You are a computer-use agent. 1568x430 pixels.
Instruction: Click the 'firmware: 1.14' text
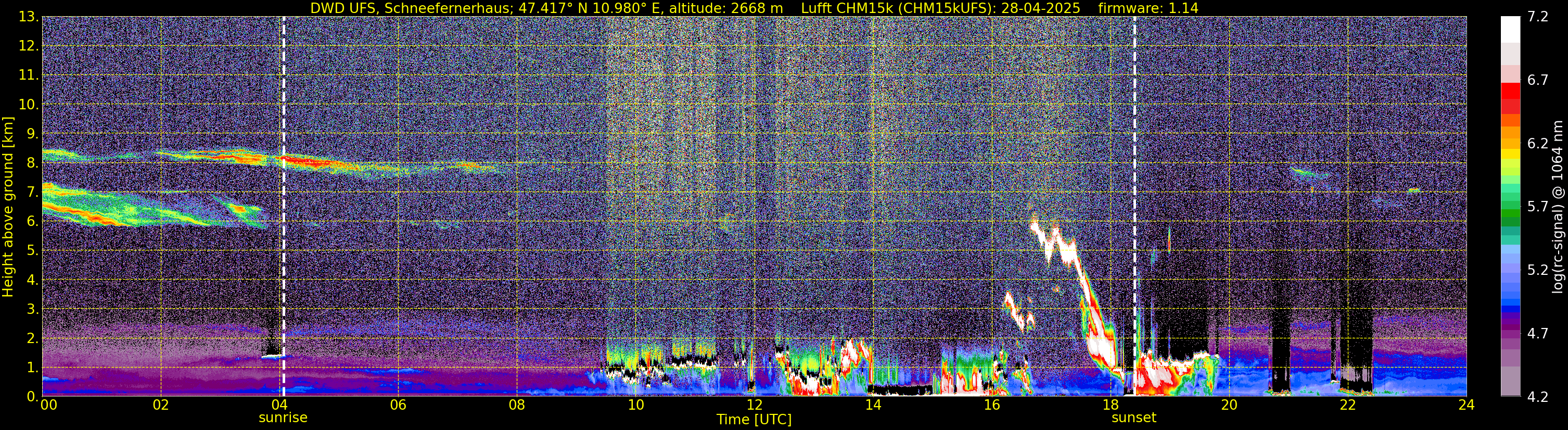1148,8
